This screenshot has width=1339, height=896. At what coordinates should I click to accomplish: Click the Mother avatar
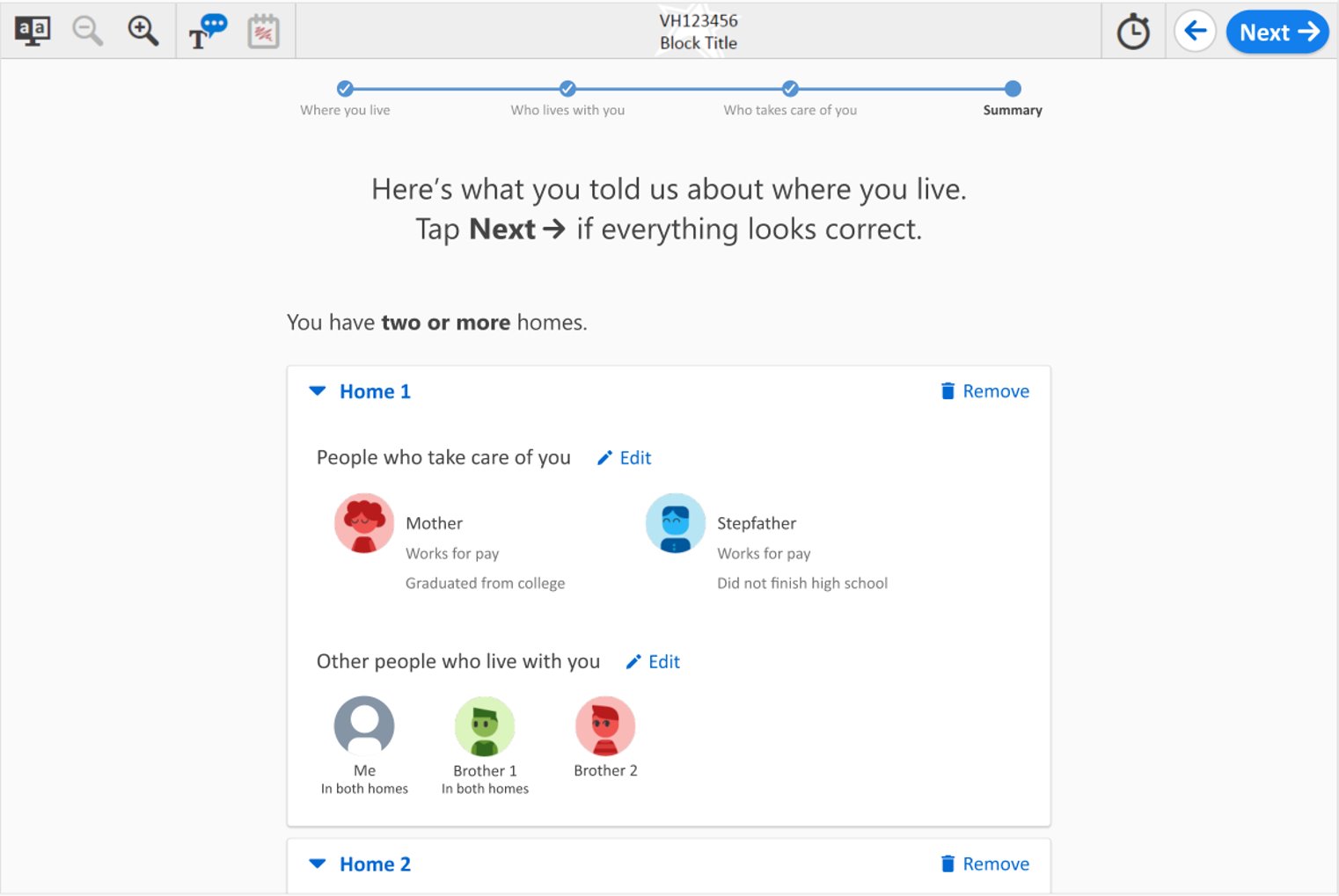pyautogui.click(x=364, y=523)
